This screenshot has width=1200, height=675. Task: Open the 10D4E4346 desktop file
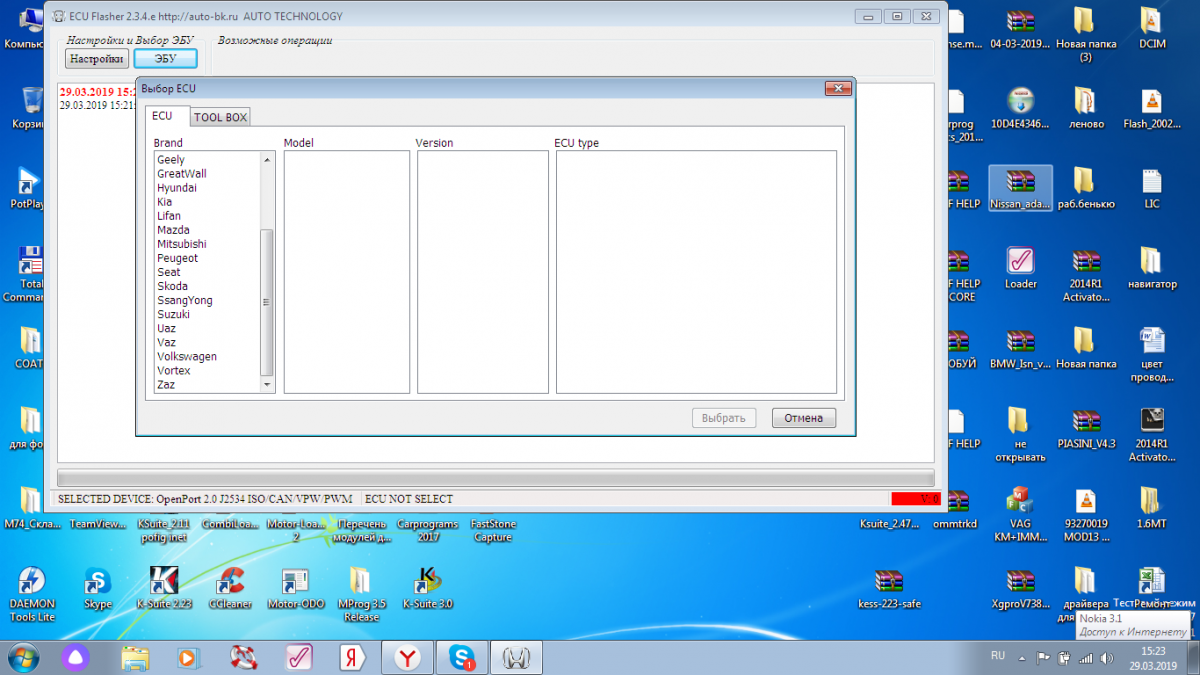tap(1020, 108)
